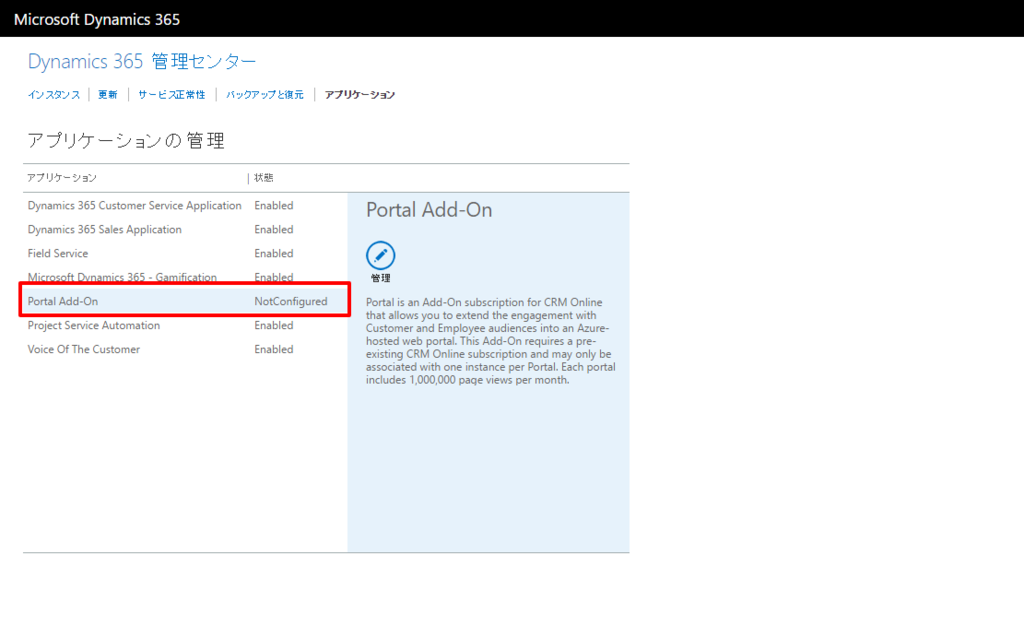Select the Field Service application row
This screenshot has width=1024, height=627.
tap(185, 253)
